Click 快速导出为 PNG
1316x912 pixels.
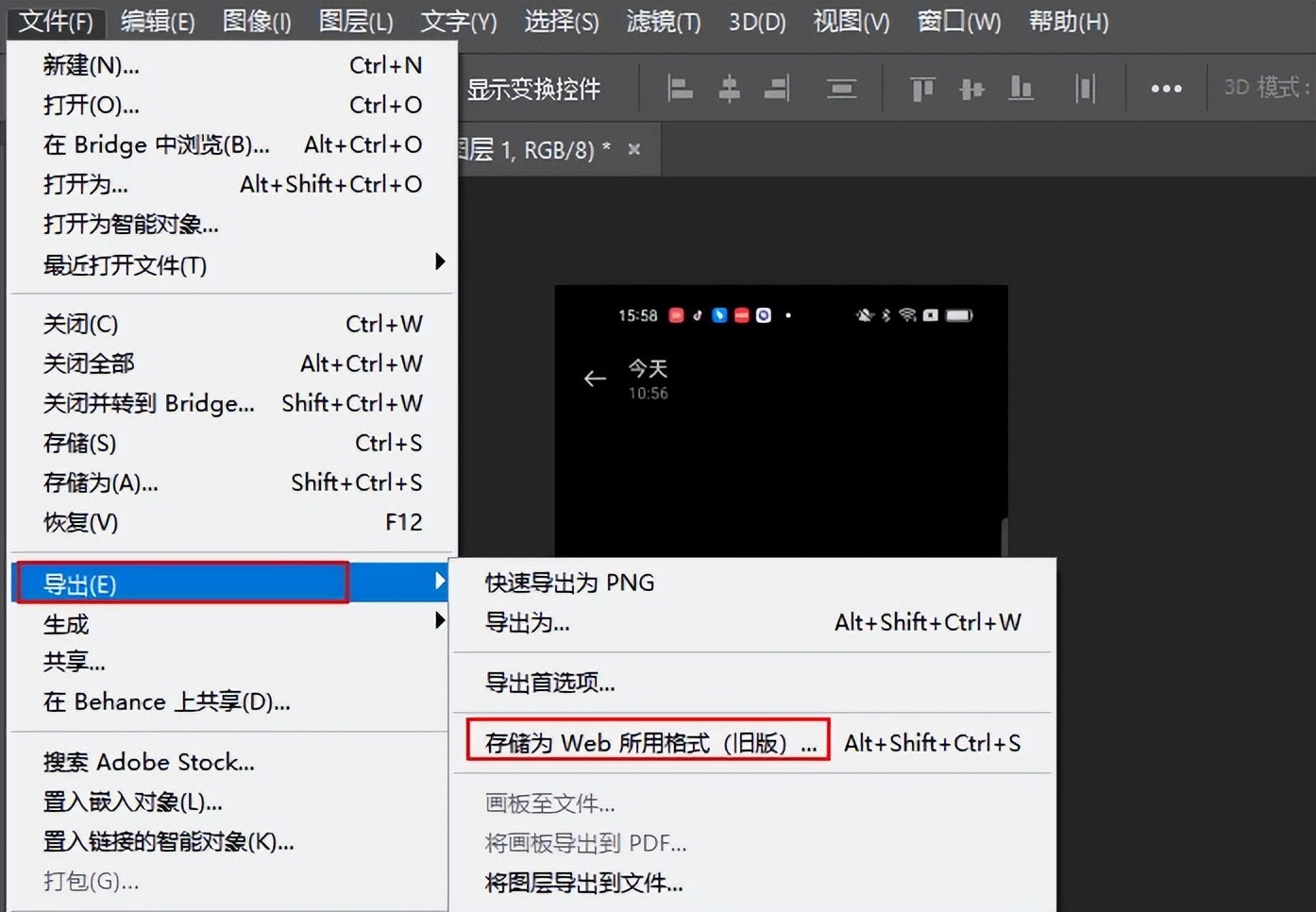pyautogui.click(x=569, y=583)
